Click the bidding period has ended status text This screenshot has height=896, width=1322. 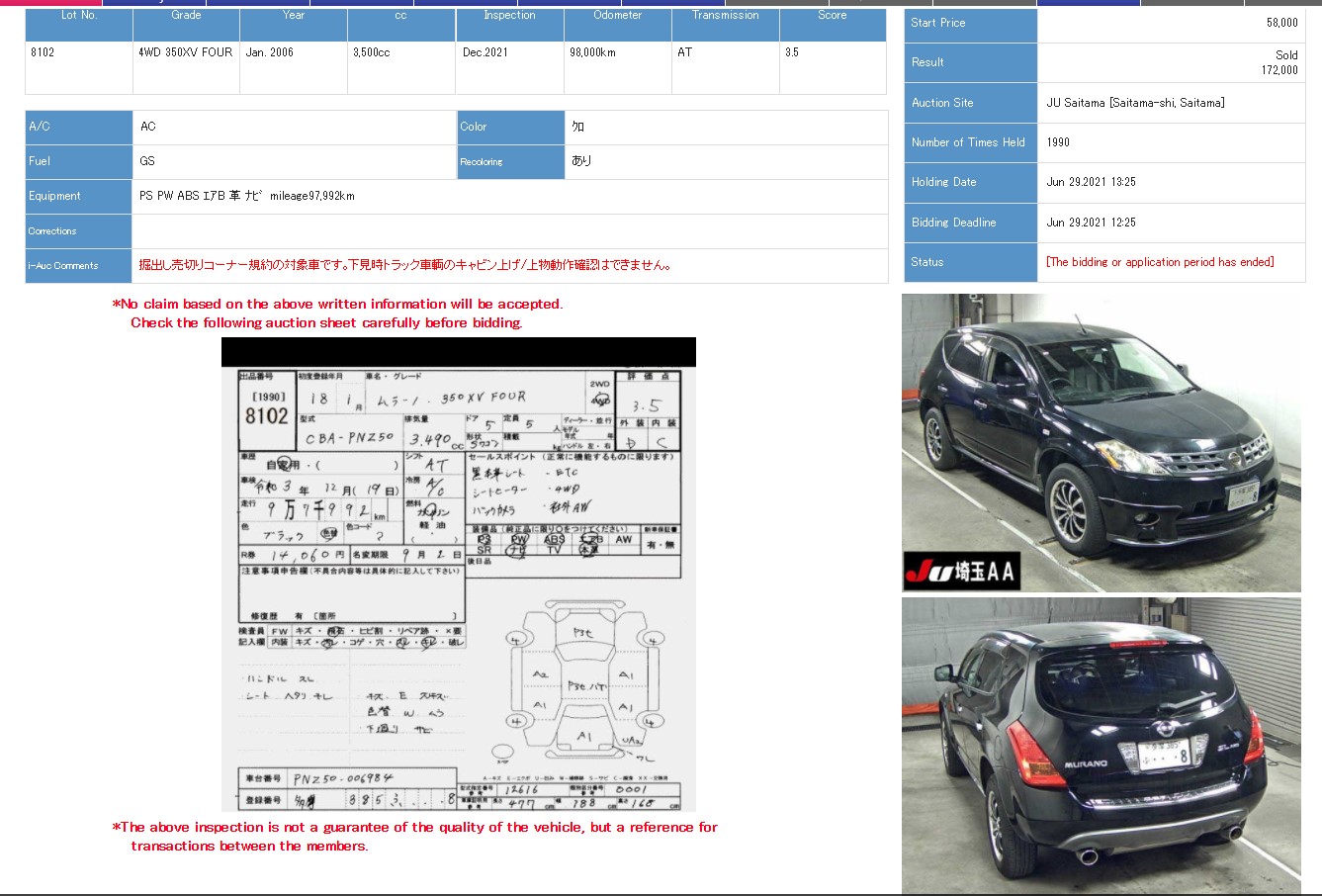click(1160, 262)
